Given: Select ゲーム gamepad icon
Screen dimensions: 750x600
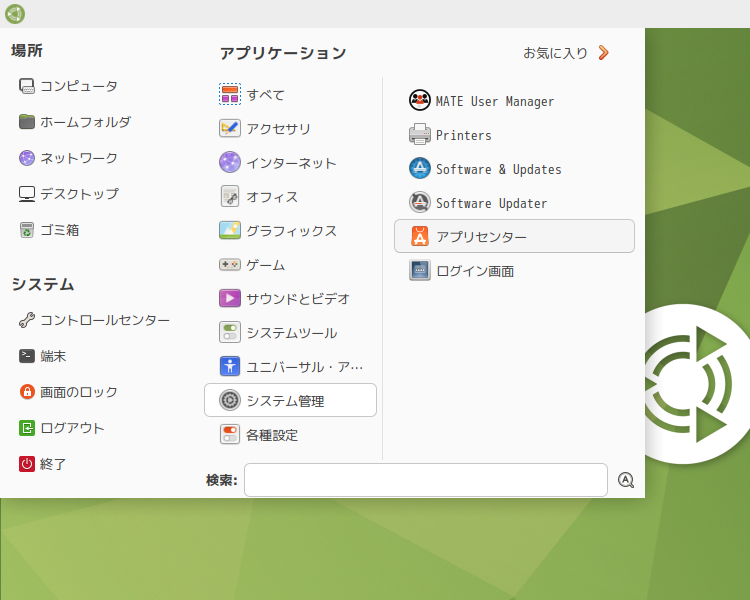Looking at the screenshot, I should 230,264.
